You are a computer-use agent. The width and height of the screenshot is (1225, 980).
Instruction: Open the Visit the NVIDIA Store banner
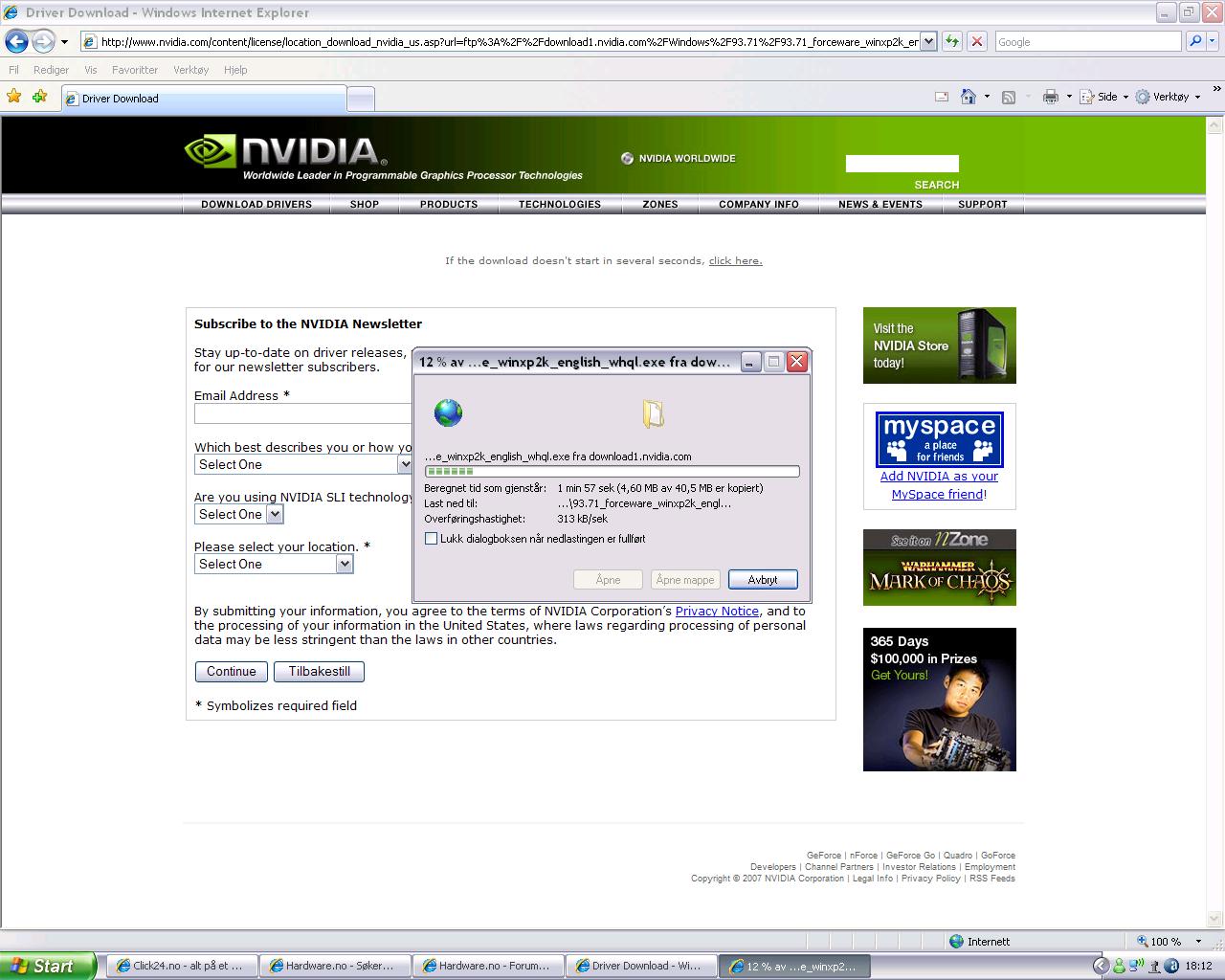click(940, 345)
